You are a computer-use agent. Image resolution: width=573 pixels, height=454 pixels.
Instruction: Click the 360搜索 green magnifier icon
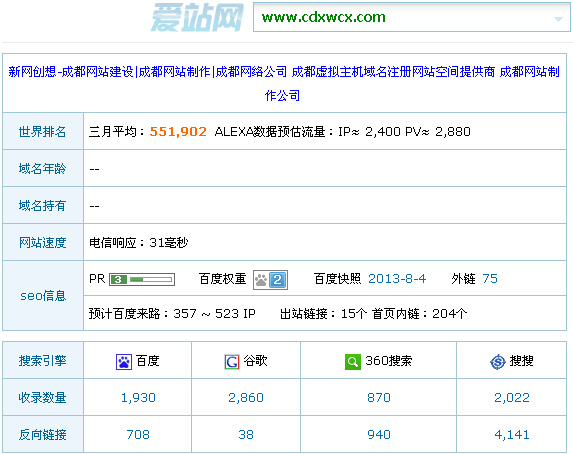click(353, 362)
